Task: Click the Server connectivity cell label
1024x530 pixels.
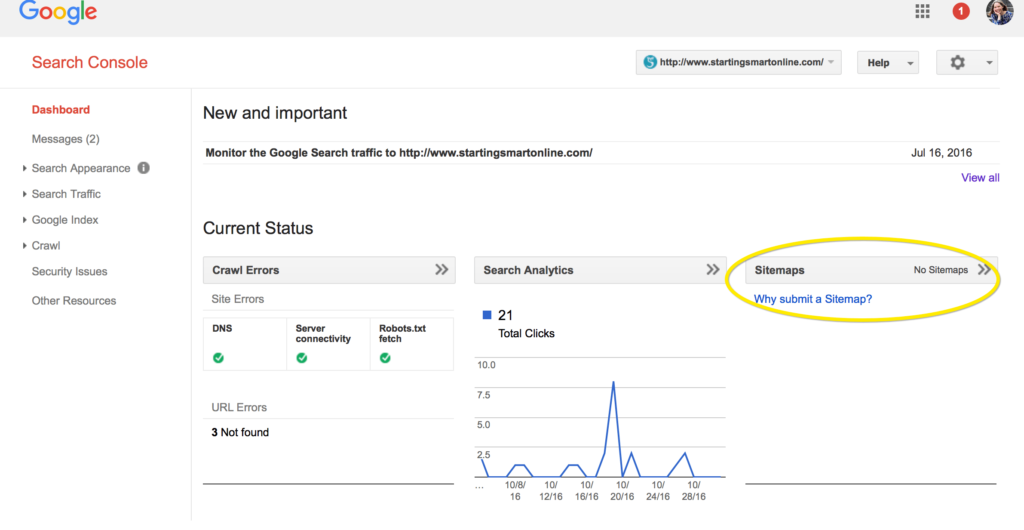Action: 323,334
